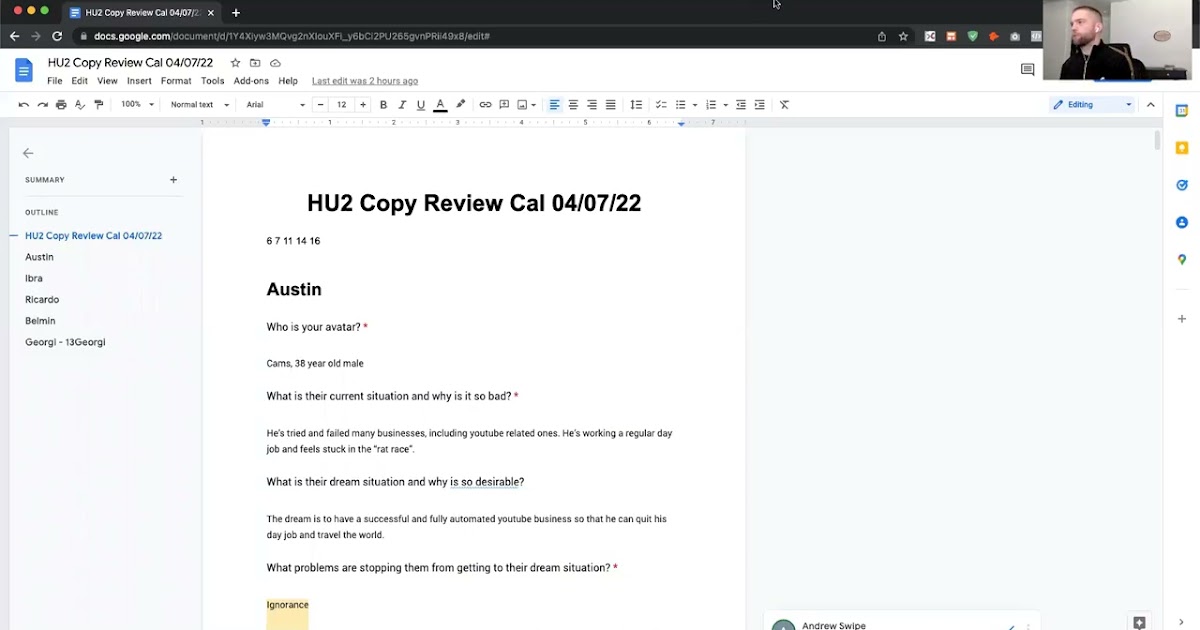Toggle underline formatting
Image resolution: width=1200 pixels, height=630 pixels.
(x=421, y=105)
